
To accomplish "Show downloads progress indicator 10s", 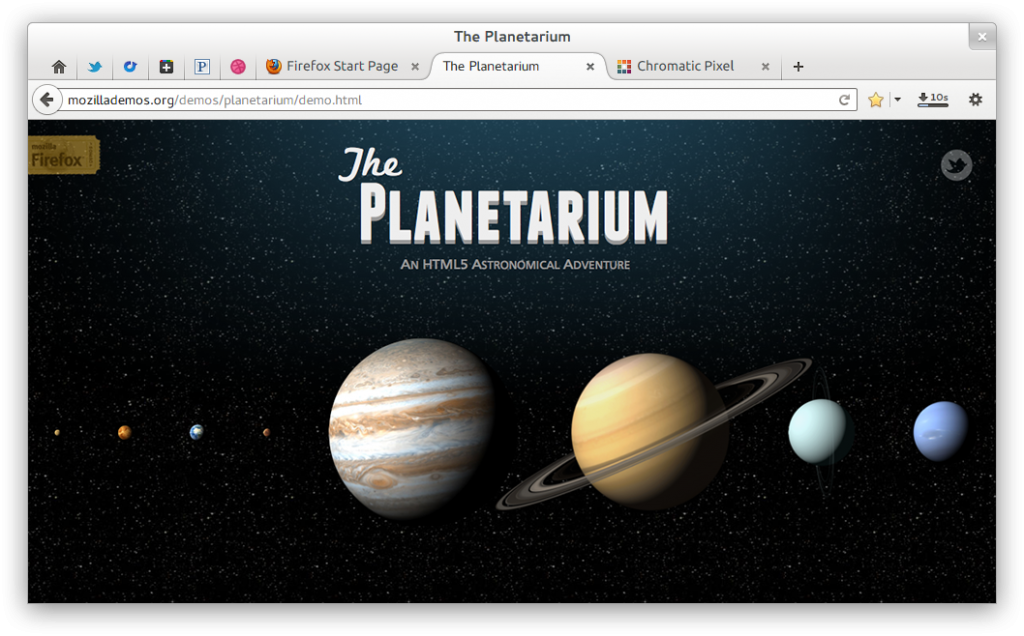I will (x=933, y=99).
